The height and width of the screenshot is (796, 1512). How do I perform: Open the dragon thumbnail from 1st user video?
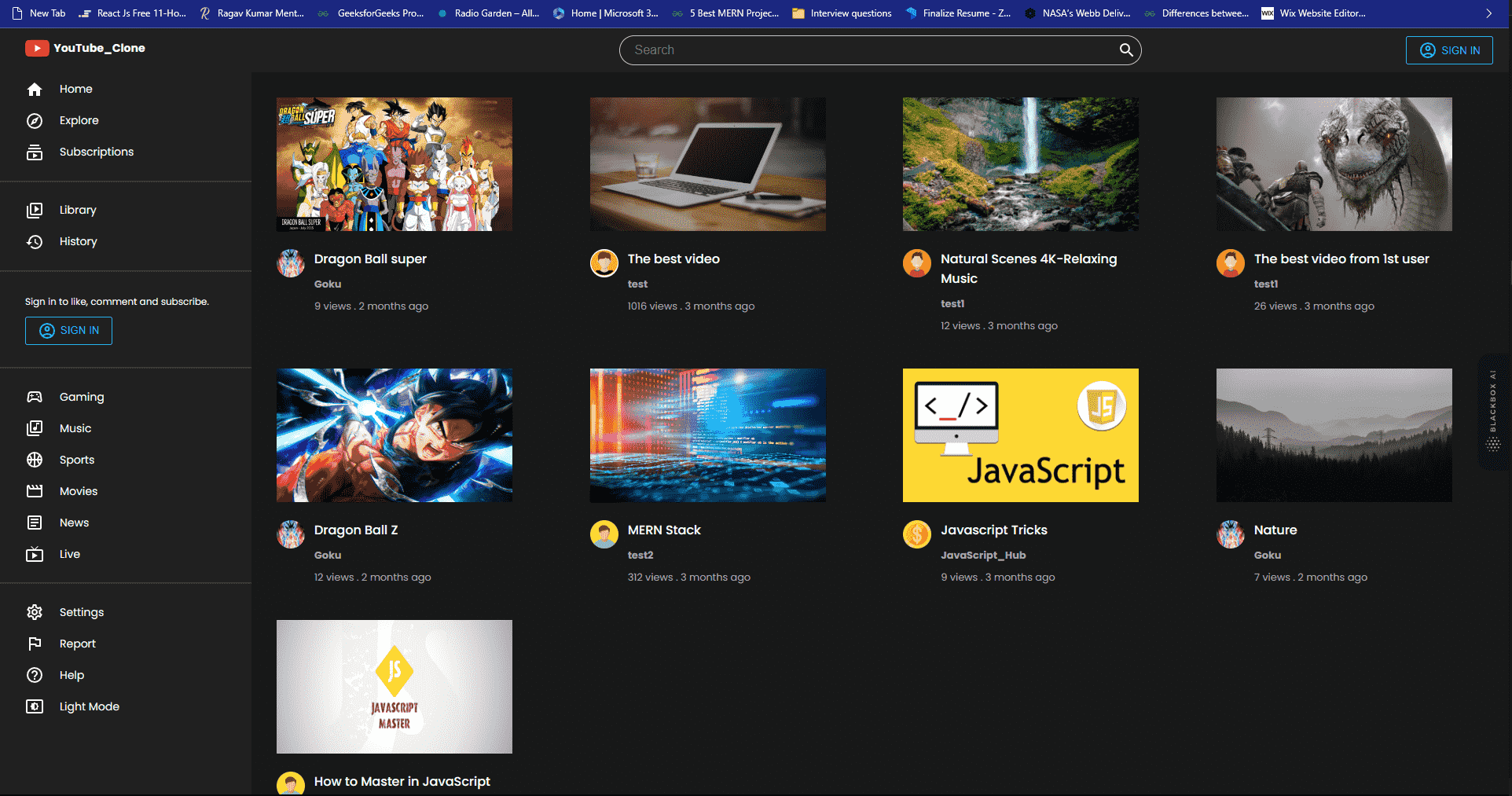pos(1334,164)
